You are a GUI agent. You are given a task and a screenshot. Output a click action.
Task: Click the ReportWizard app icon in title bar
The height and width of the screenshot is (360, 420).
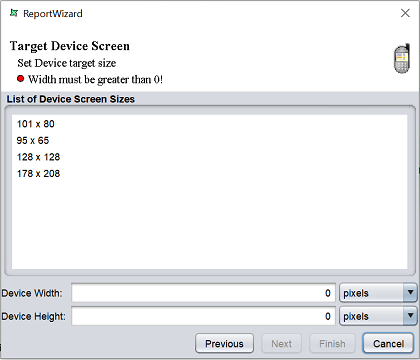coord(14,13)
